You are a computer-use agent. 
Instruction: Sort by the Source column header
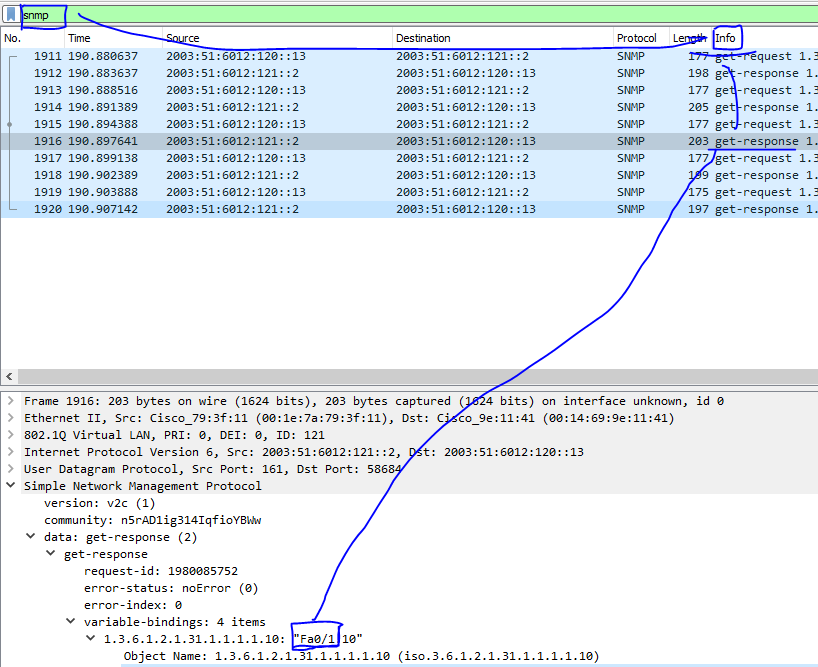pos(277,38)
